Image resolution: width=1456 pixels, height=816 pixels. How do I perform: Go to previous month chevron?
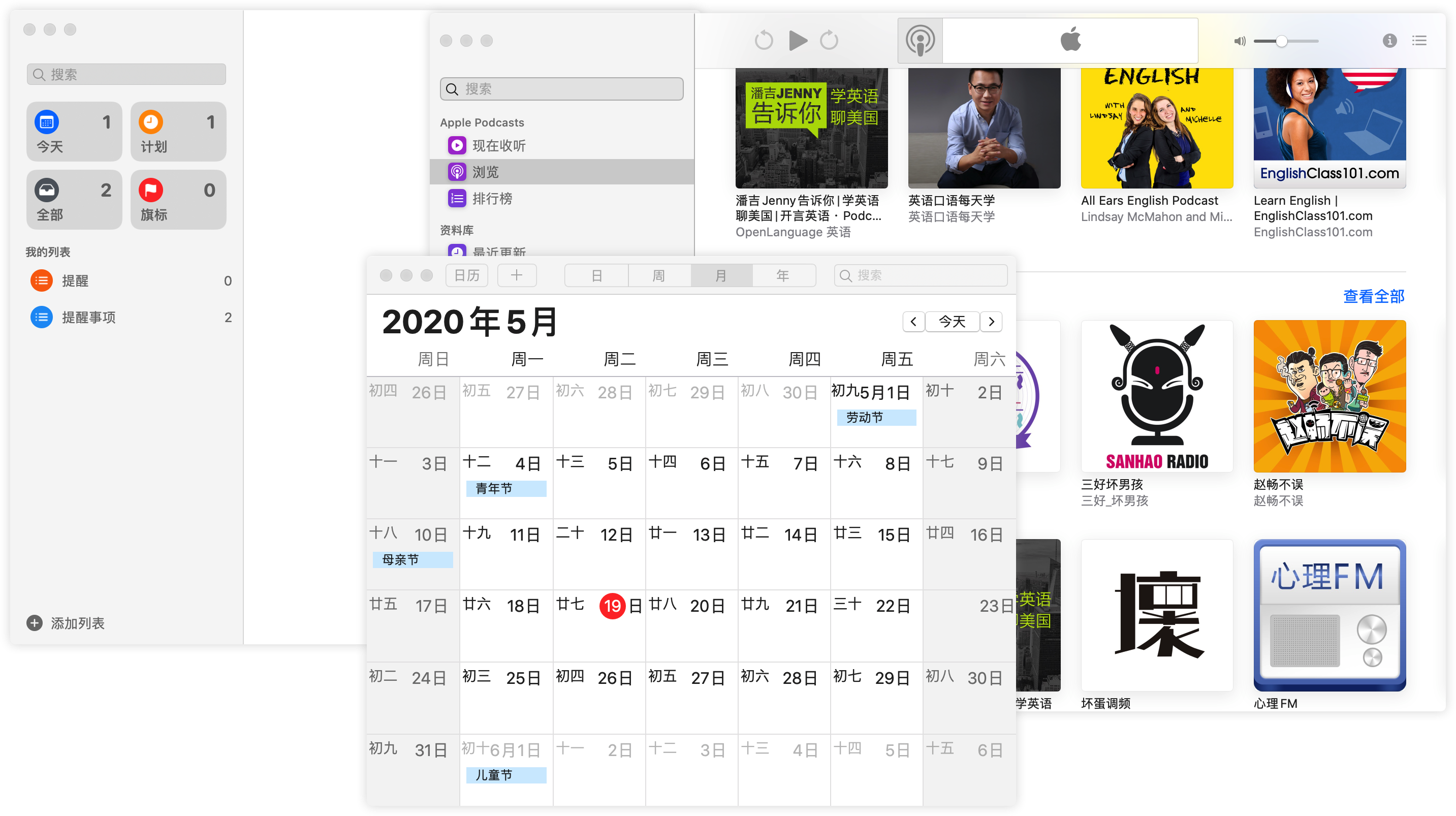pyautogui.click(x=913, y=321)
